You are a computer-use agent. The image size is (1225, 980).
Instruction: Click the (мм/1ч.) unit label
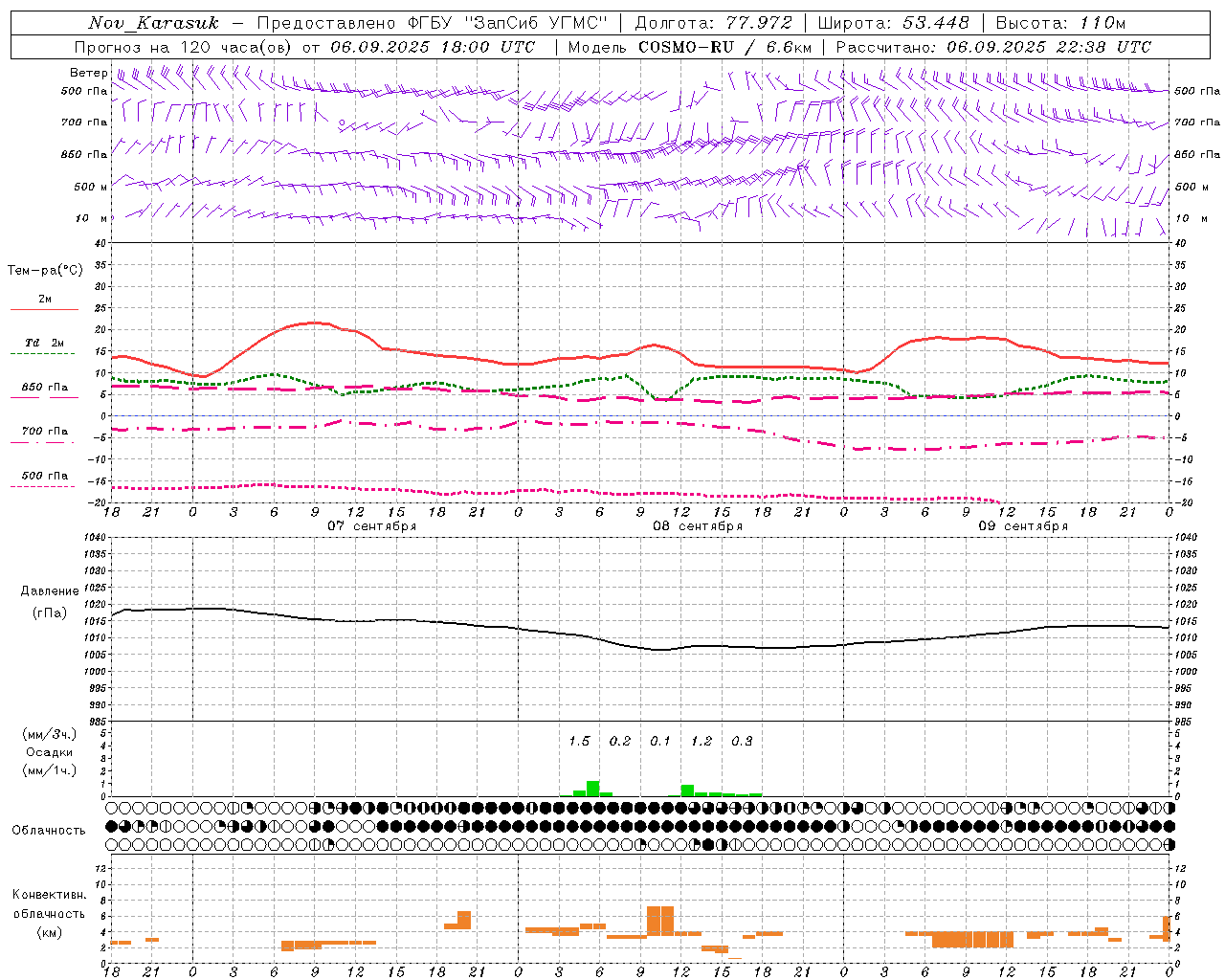pyautogui.click(x=50, y=770)
